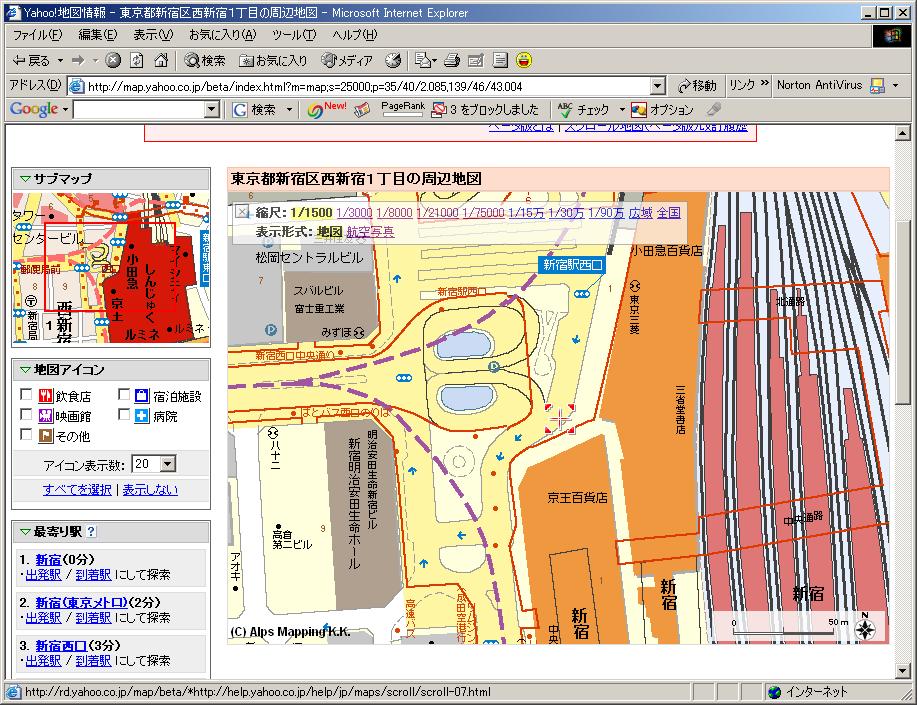Click the 移動 Go button
917x705 pixels.
pyautogui.click(x=697, y=86)
